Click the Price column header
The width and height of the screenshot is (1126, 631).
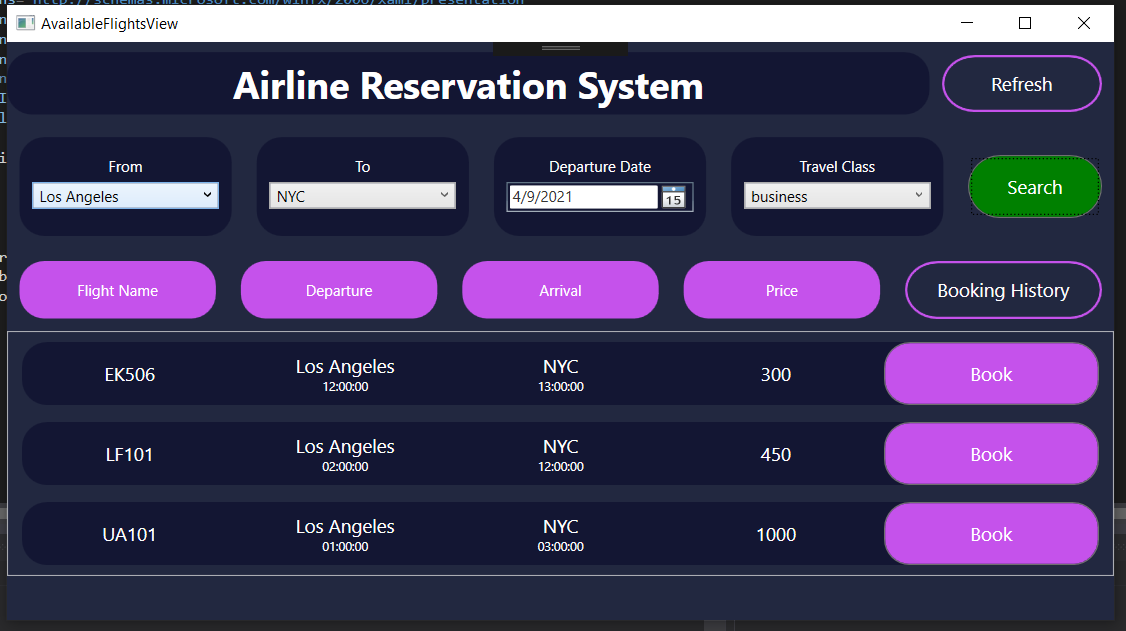pyautogui.click(x=781, y=290)
